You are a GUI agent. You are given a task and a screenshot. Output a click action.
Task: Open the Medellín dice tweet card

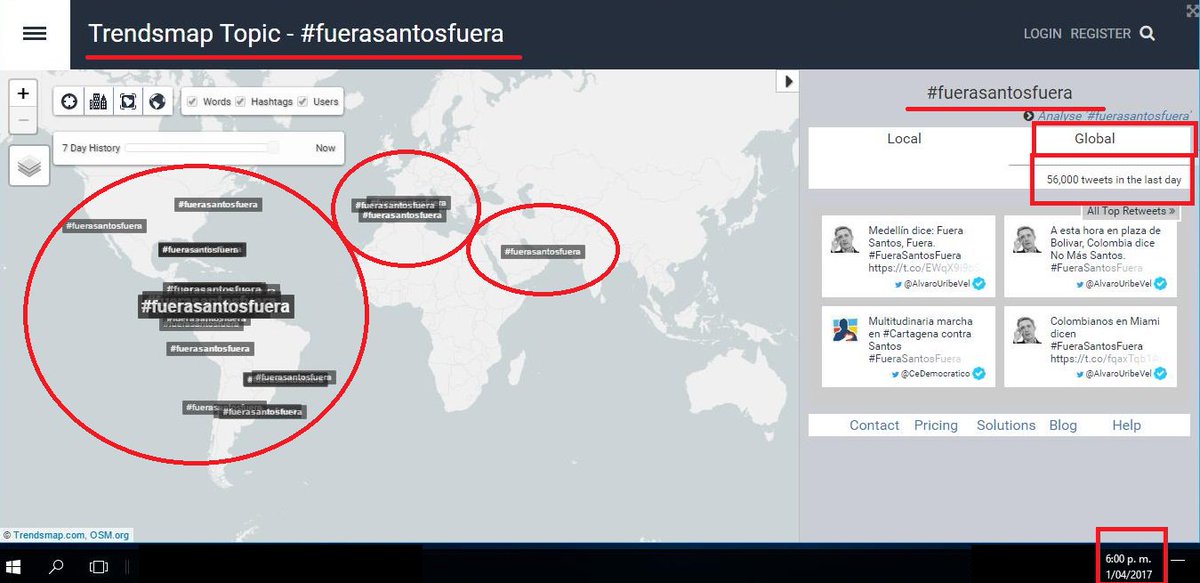908,256
